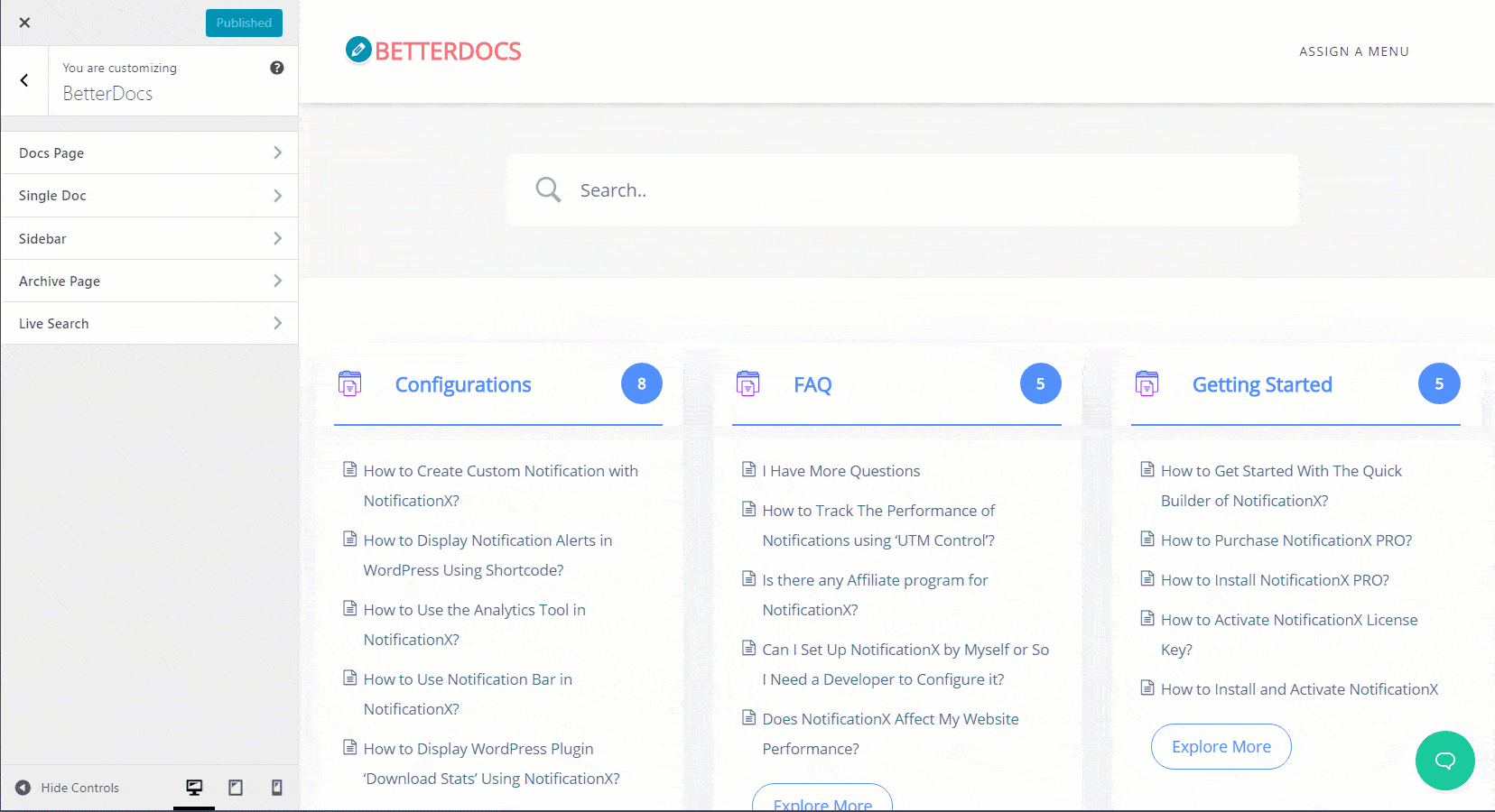This screenshot has height=812, width=1495.
Task: Open the chat bubble widget
Action: [1444, 761]
